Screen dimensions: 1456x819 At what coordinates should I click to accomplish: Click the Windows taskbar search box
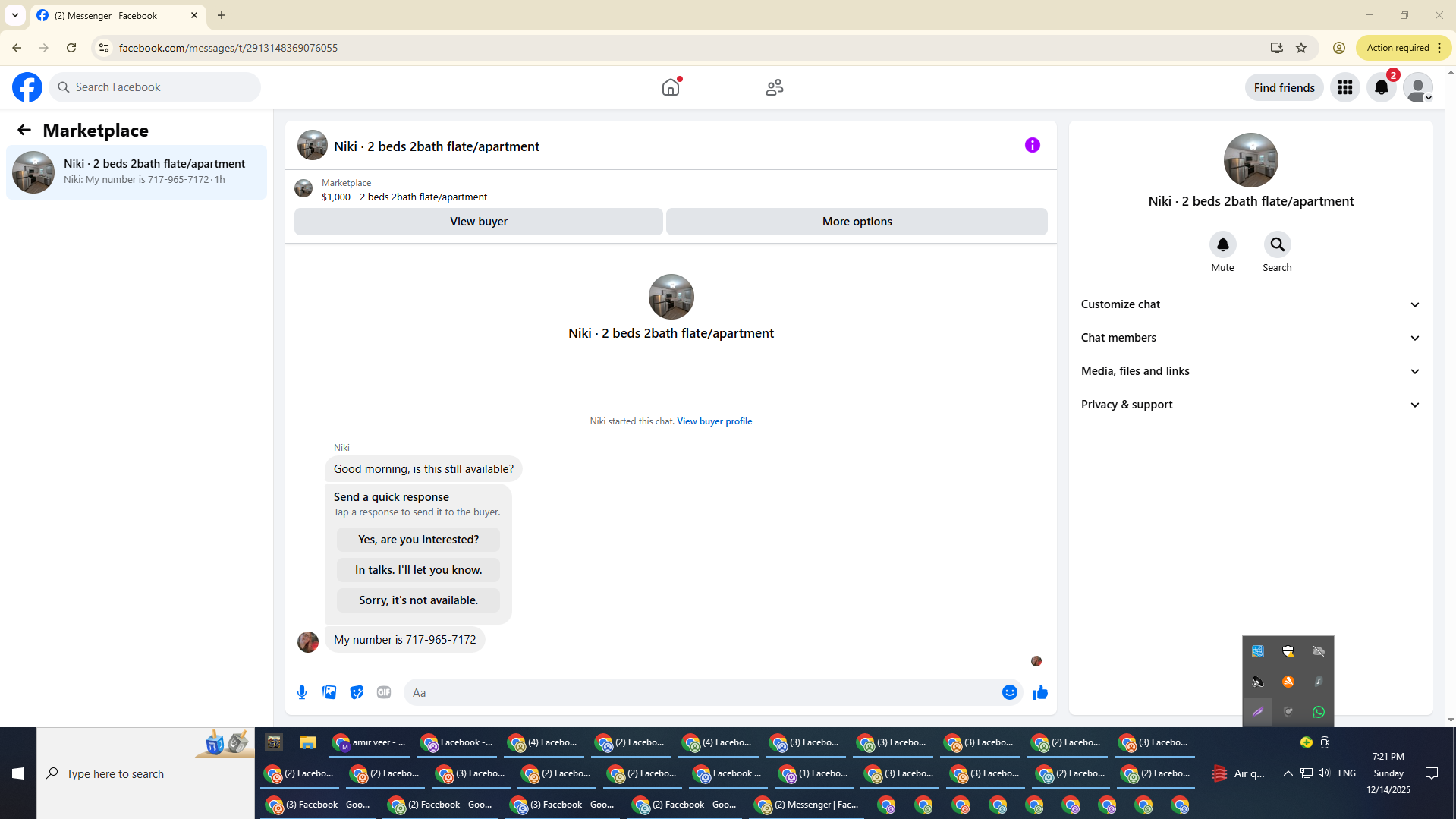coord(146,773)
